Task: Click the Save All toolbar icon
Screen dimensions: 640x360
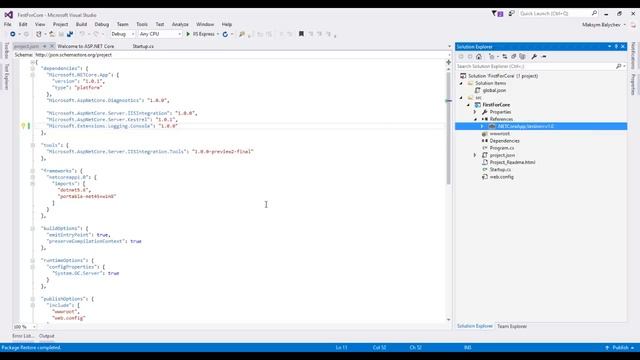Action: click(x=70, y=34)
